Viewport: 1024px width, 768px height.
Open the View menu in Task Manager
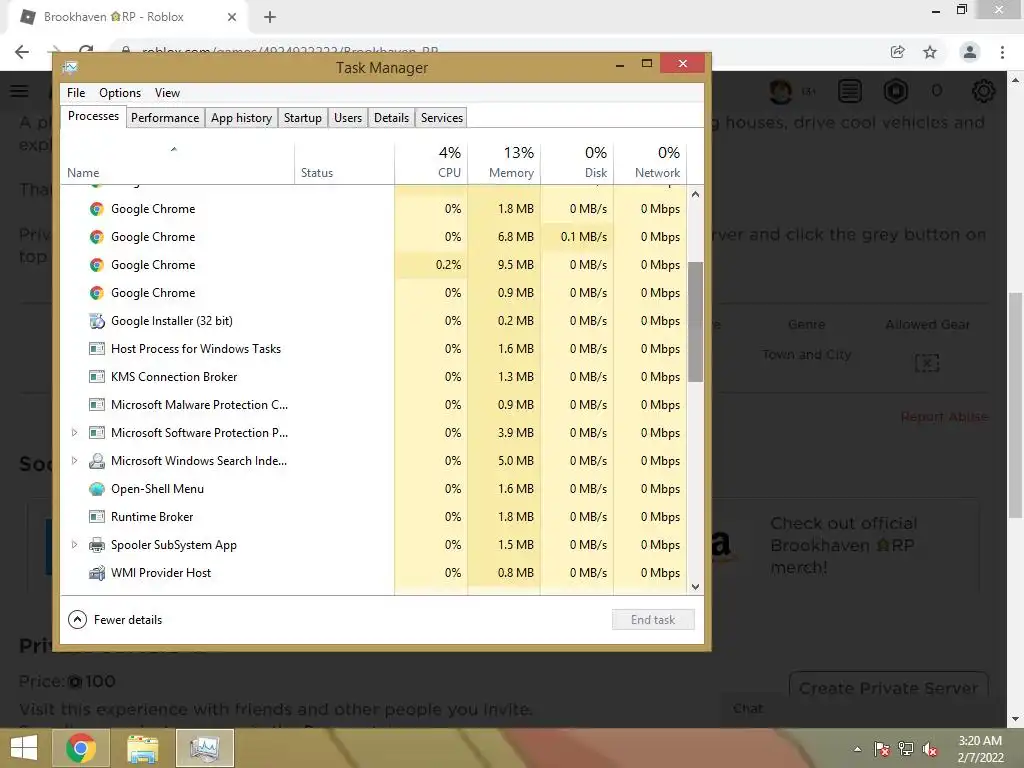tap(167, 93)
